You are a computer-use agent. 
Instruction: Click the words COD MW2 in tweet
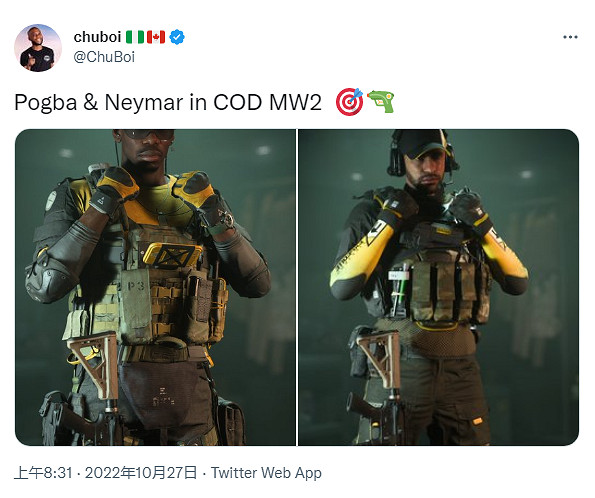click(267, 102)
